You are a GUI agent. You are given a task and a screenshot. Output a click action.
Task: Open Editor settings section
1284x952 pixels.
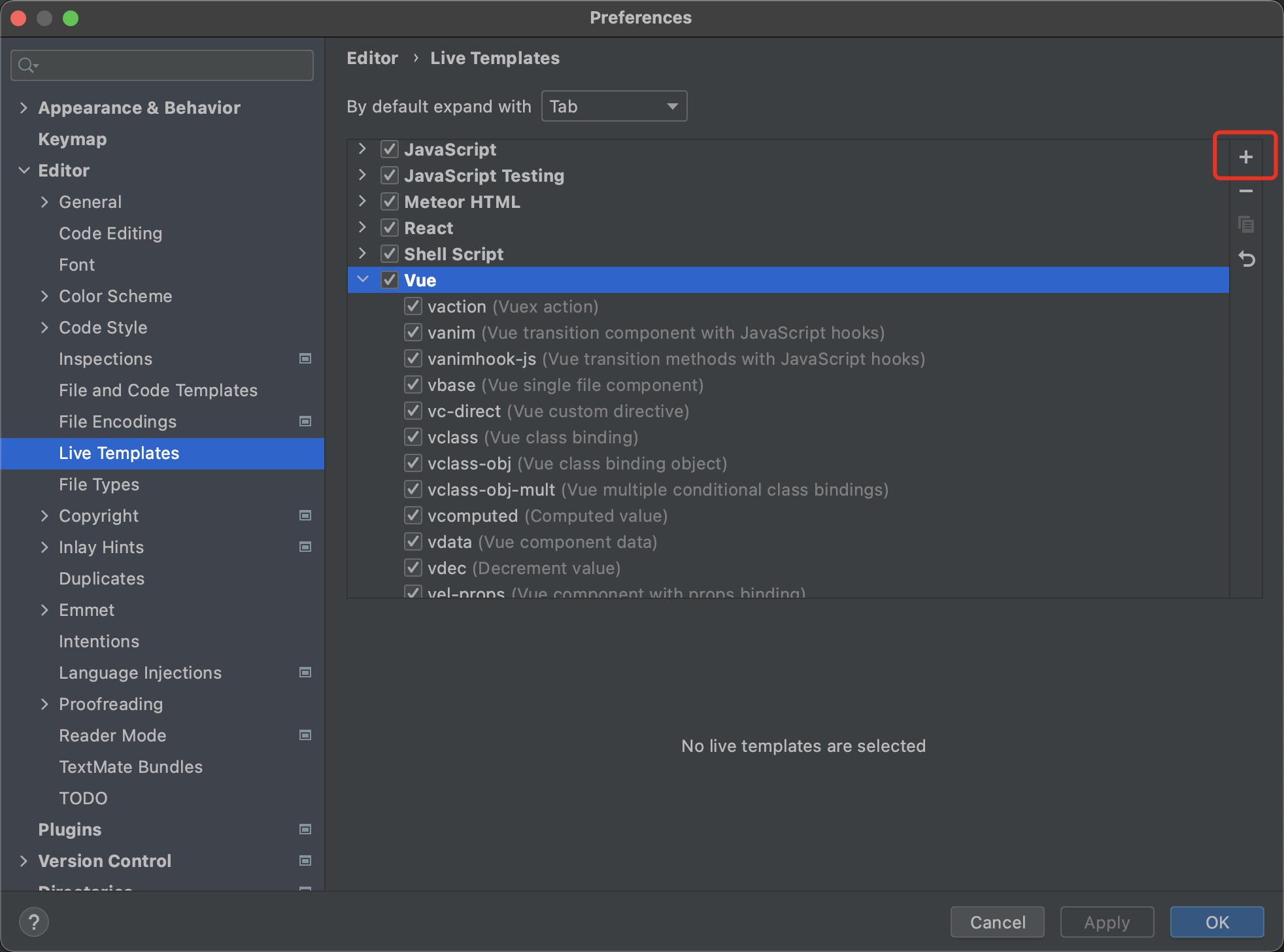[62, 170]
